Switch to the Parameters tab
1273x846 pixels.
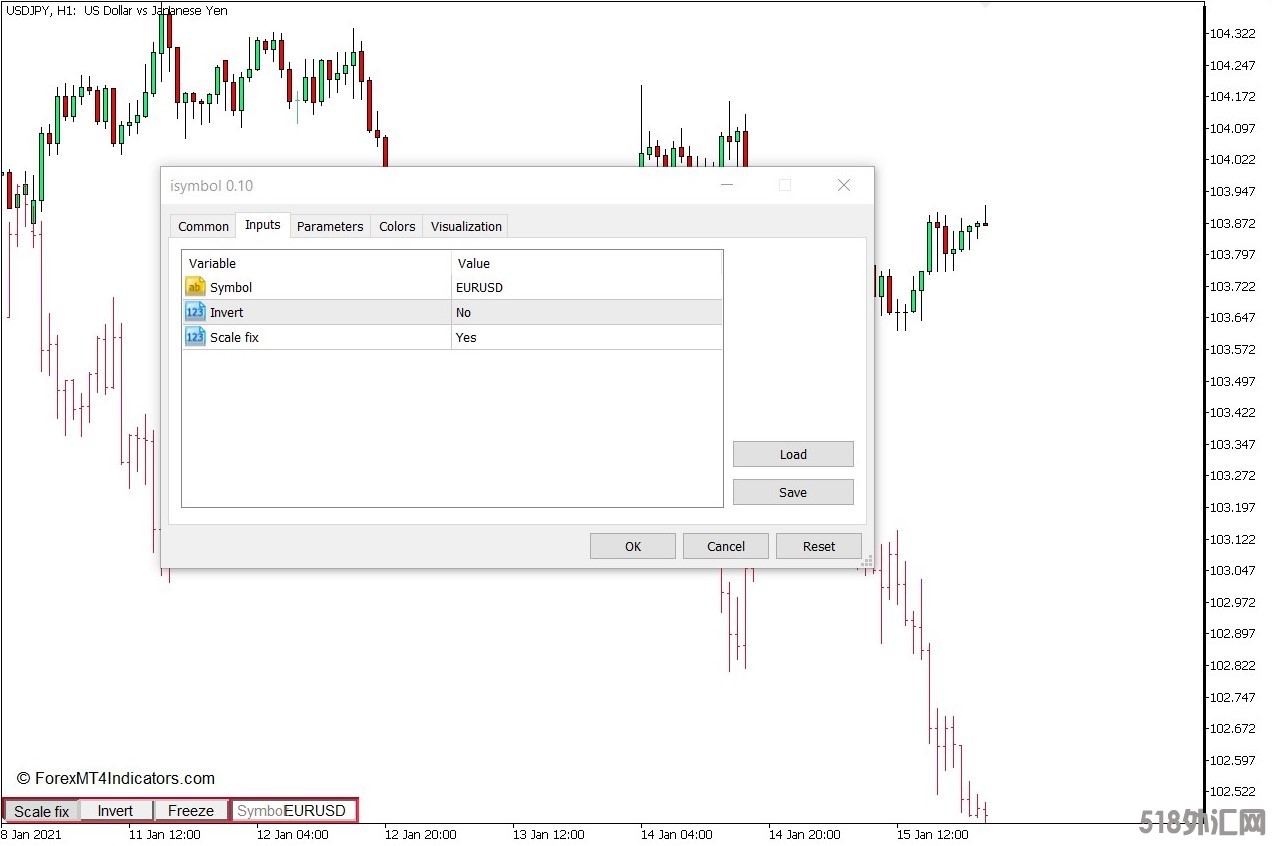(330, 226)
